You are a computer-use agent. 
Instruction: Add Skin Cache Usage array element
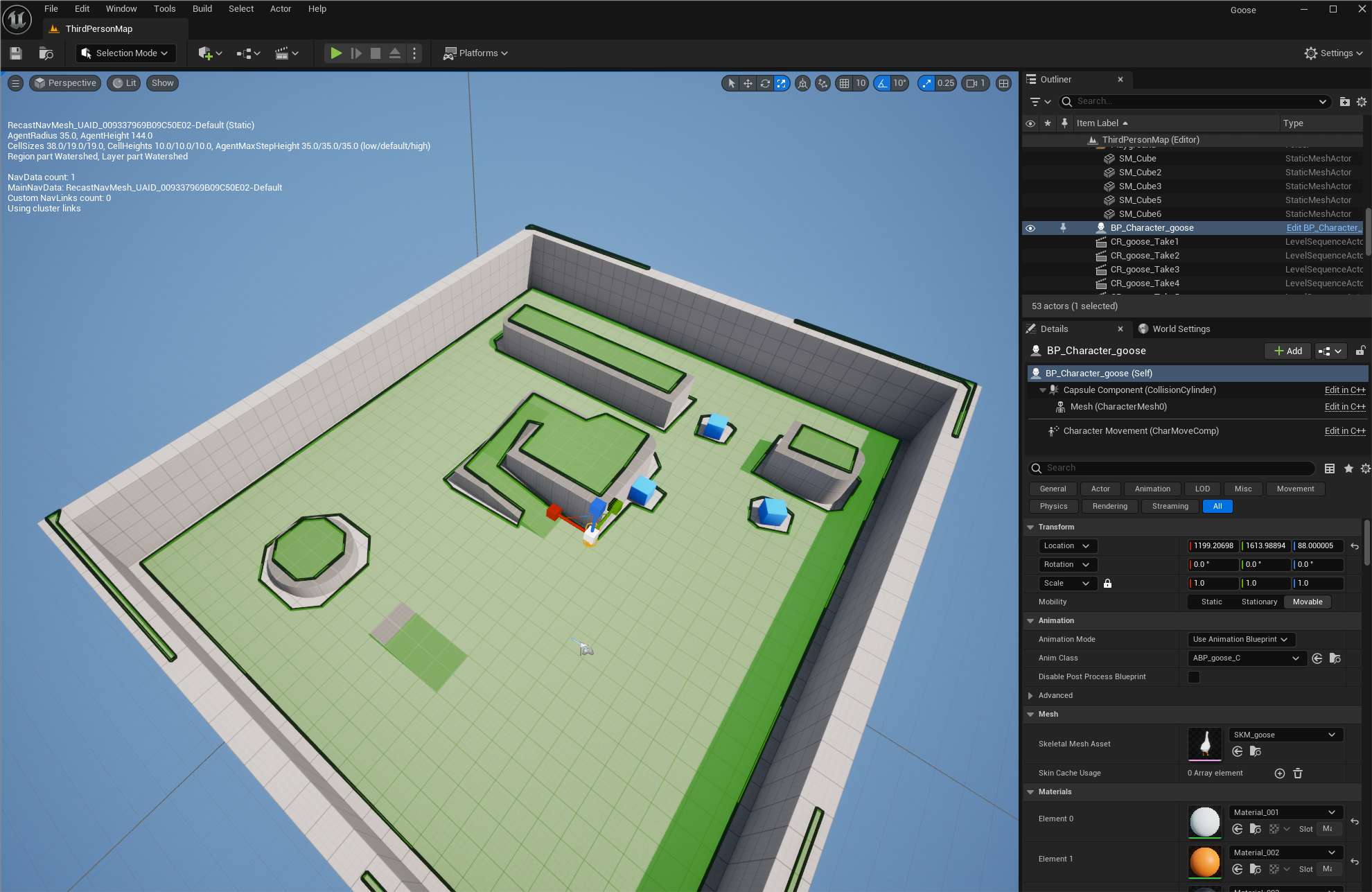[x=1280, y=773]
